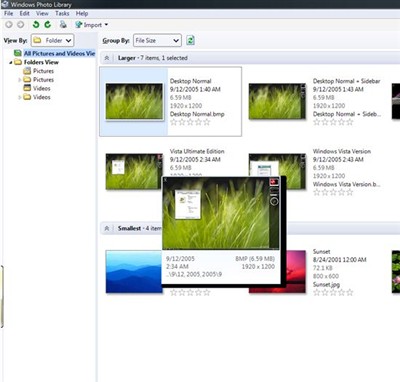Click the 9/12/2005 1:43 AM date text
400x382 pixels.
(x=338, y=89)
